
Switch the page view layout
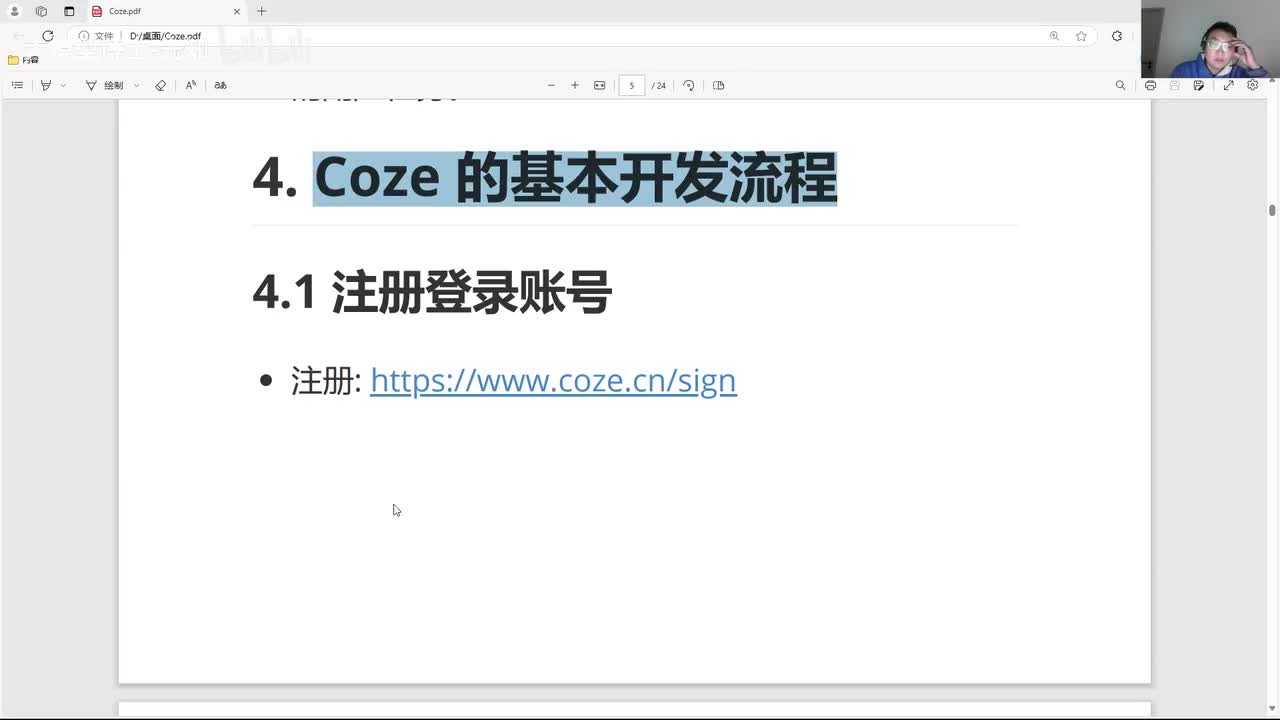pos(718,85)
